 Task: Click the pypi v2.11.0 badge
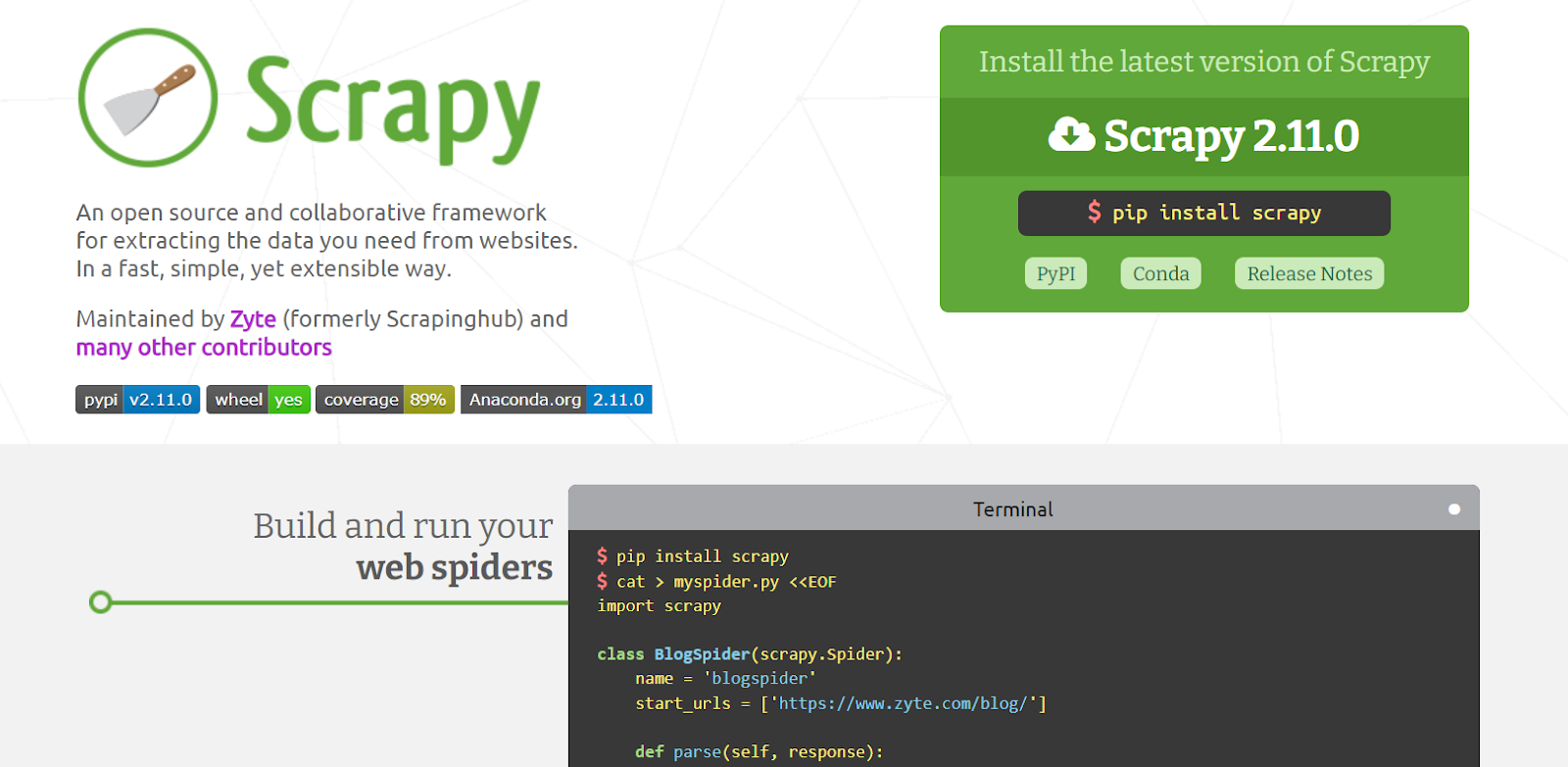point(138,400)
